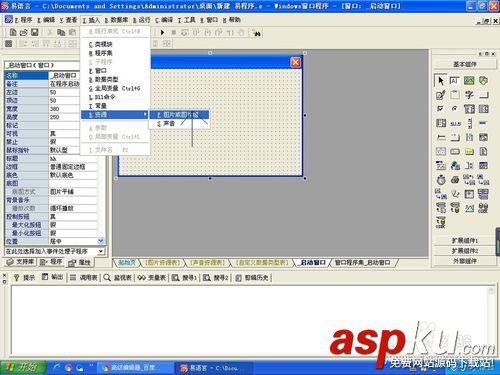Click the 底色 property value 默认底色

[x=72, y=175]
